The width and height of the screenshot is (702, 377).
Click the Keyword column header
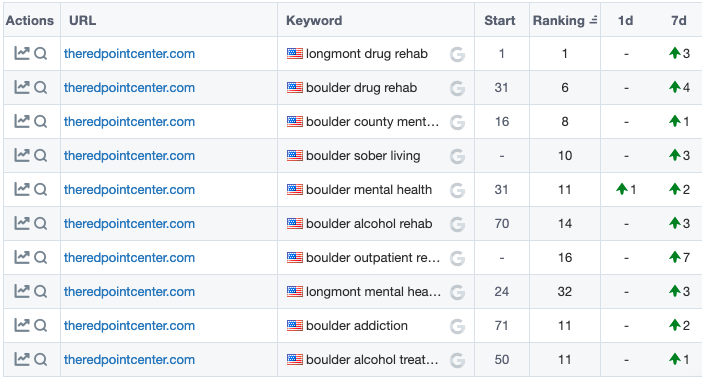pos(314,21)
